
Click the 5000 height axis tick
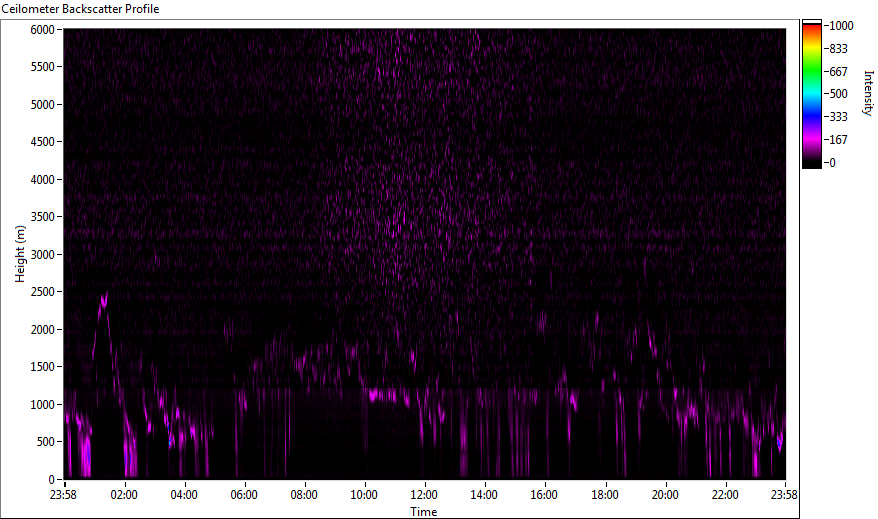(x=43, y=105)
